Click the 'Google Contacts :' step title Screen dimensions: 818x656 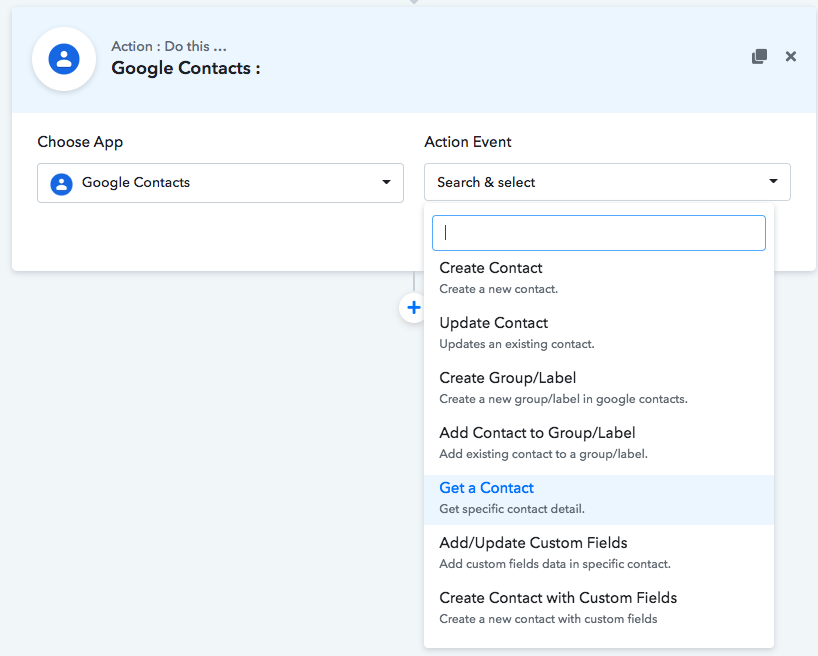tap(186, 68)
